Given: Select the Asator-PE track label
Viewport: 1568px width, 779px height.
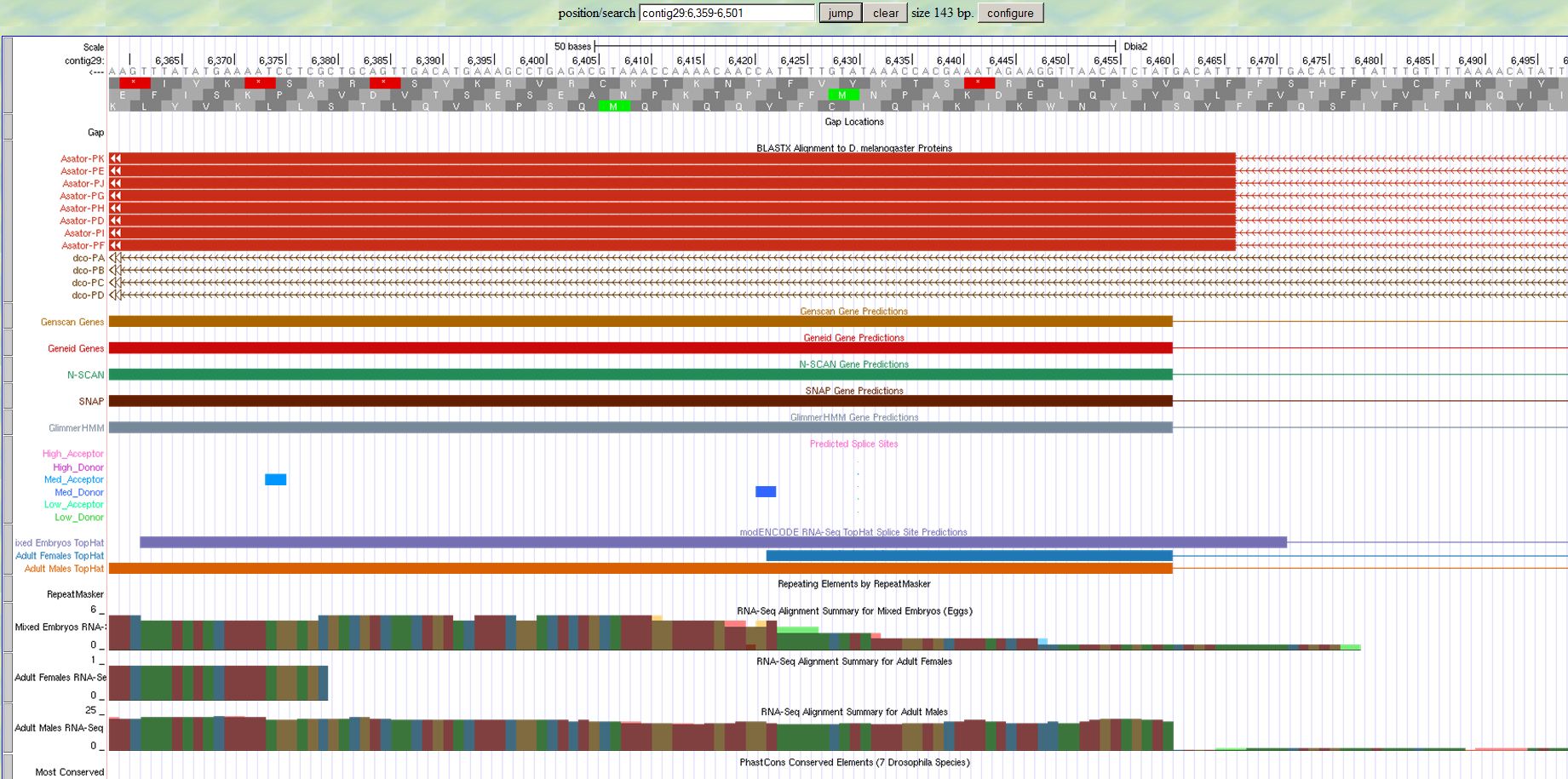Looking at the screenshot, I should [83, 171].
